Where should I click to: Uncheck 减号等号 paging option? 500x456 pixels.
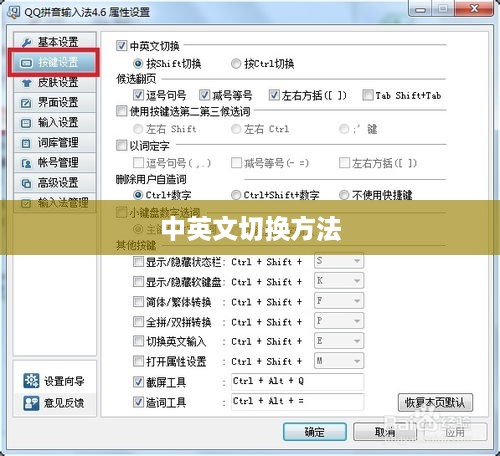pos(204,95)
